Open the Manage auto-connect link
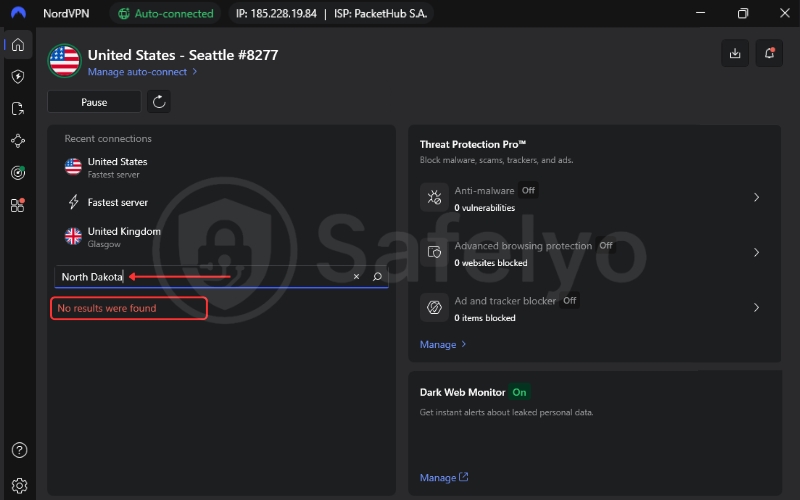This screenshot has width=800, height=500. click(x=142, y=72)
